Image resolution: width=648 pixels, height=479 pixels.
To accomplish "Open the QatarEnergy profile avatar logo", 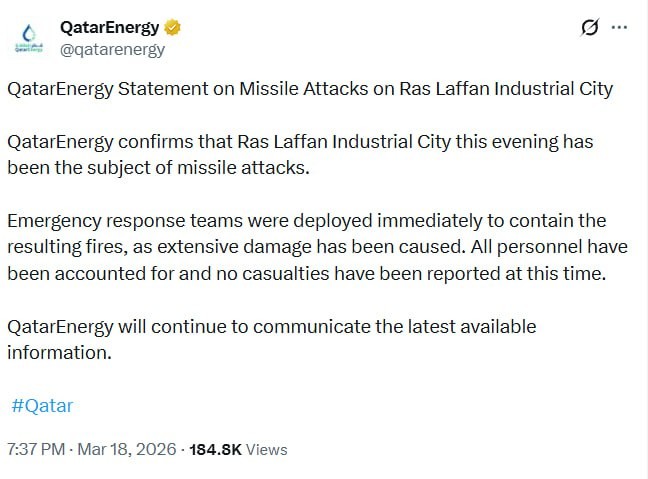I will pos(27,37).
